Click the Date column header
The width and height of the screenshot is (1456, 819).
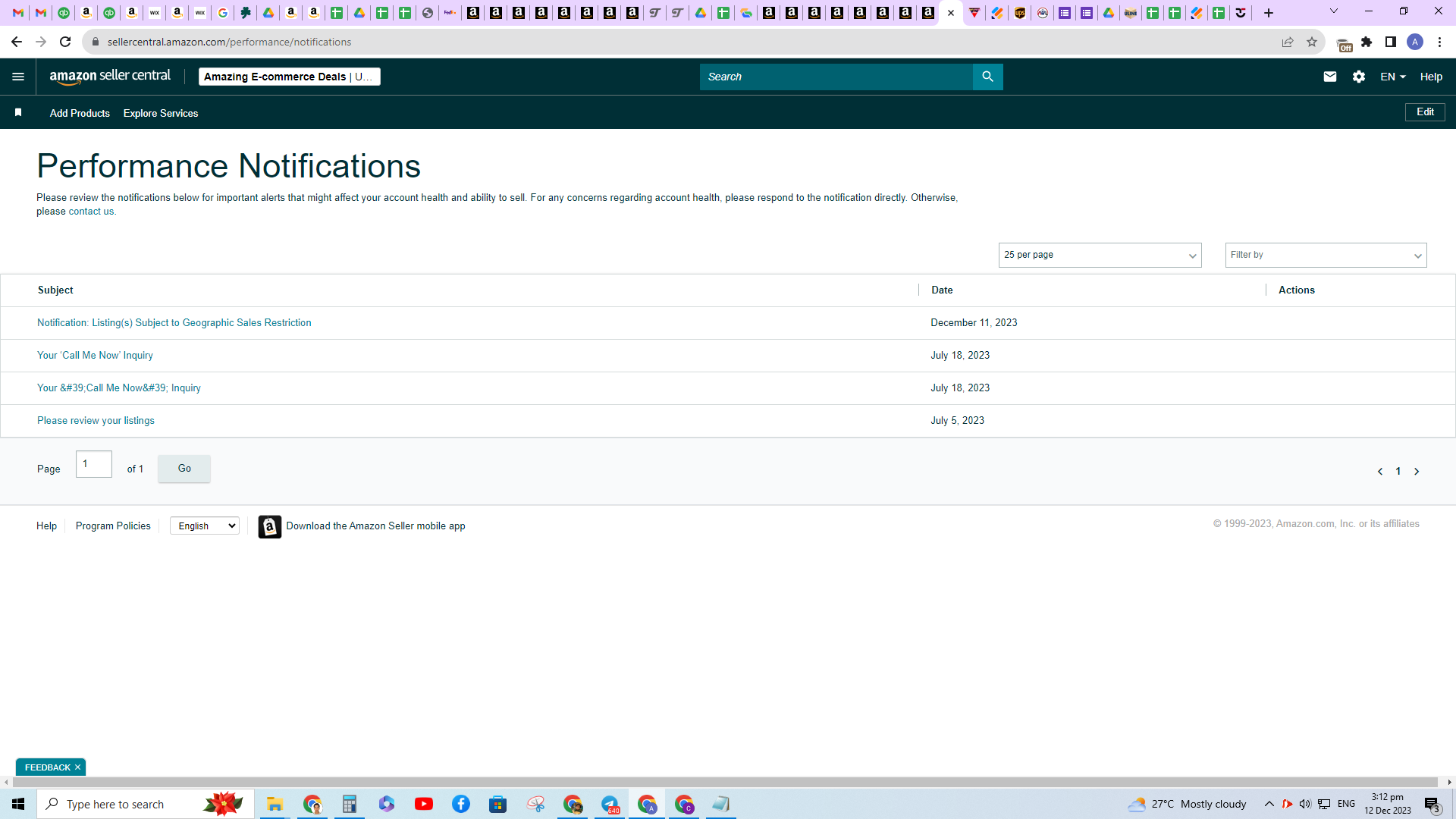942,290
